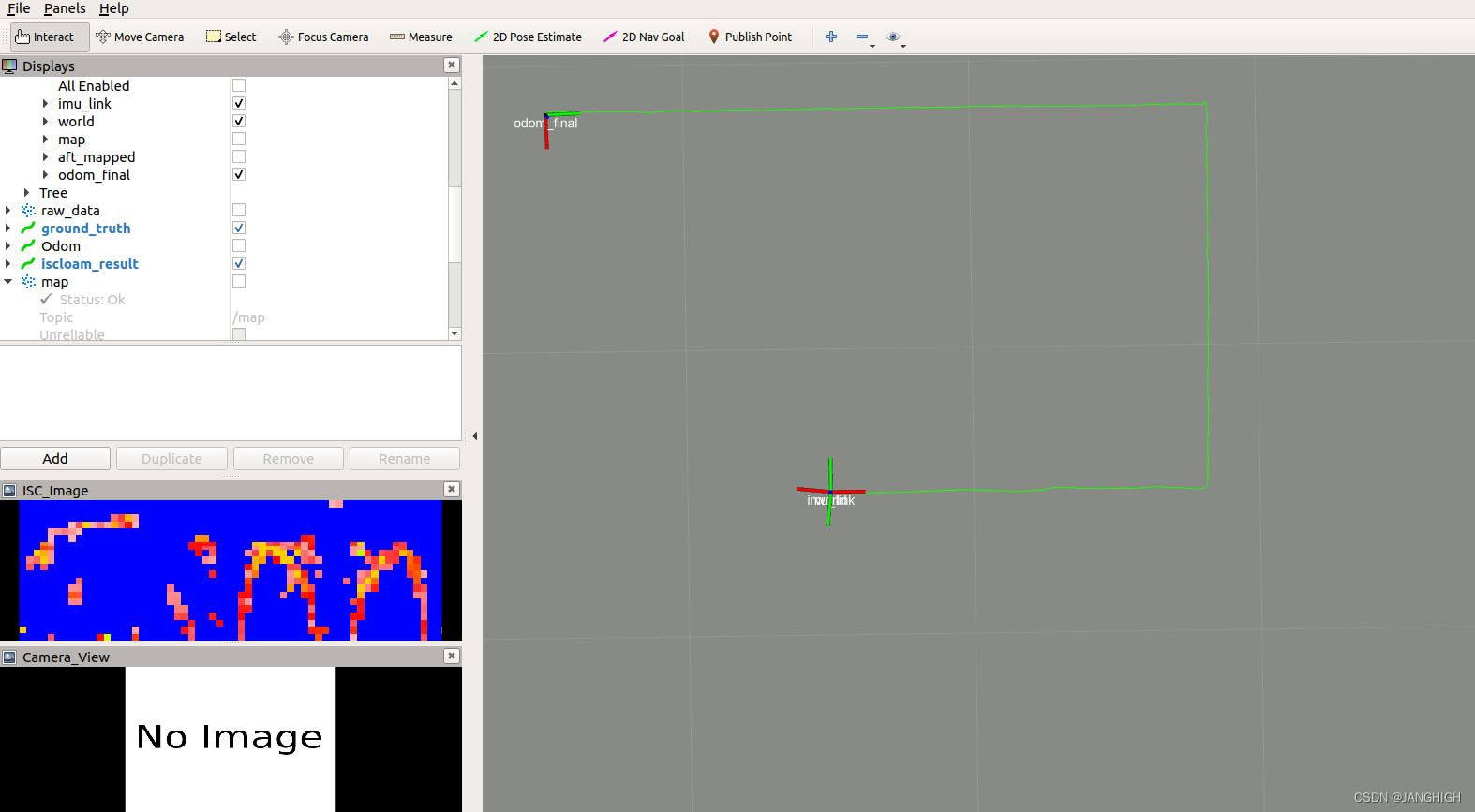Disable the ground_truth display checkbox

pos(239,228)
